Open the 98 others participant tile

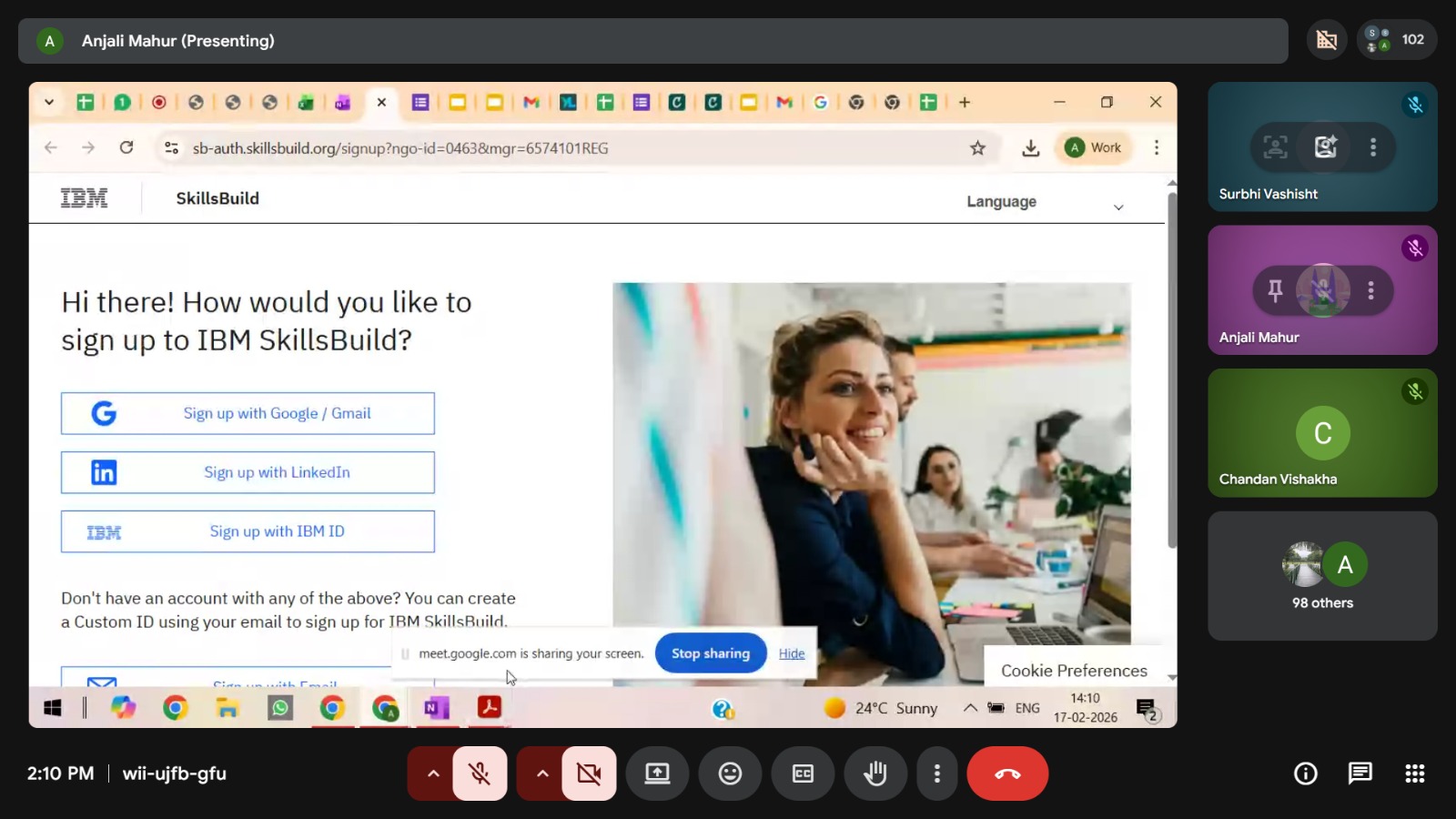[x=1322, y=576]
